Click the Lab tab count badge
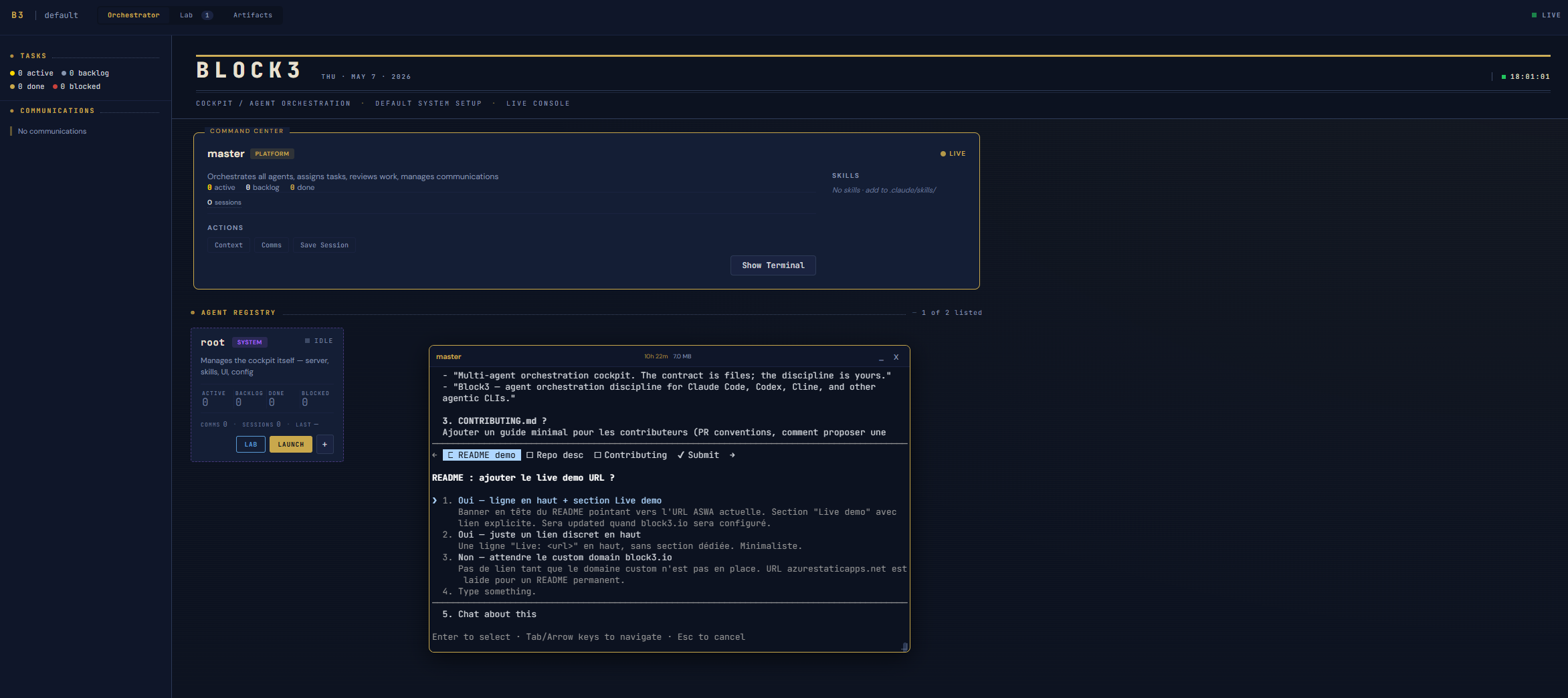Viewport: 1568px width, 698px height. pyautogui.click(x=207, y=15)
